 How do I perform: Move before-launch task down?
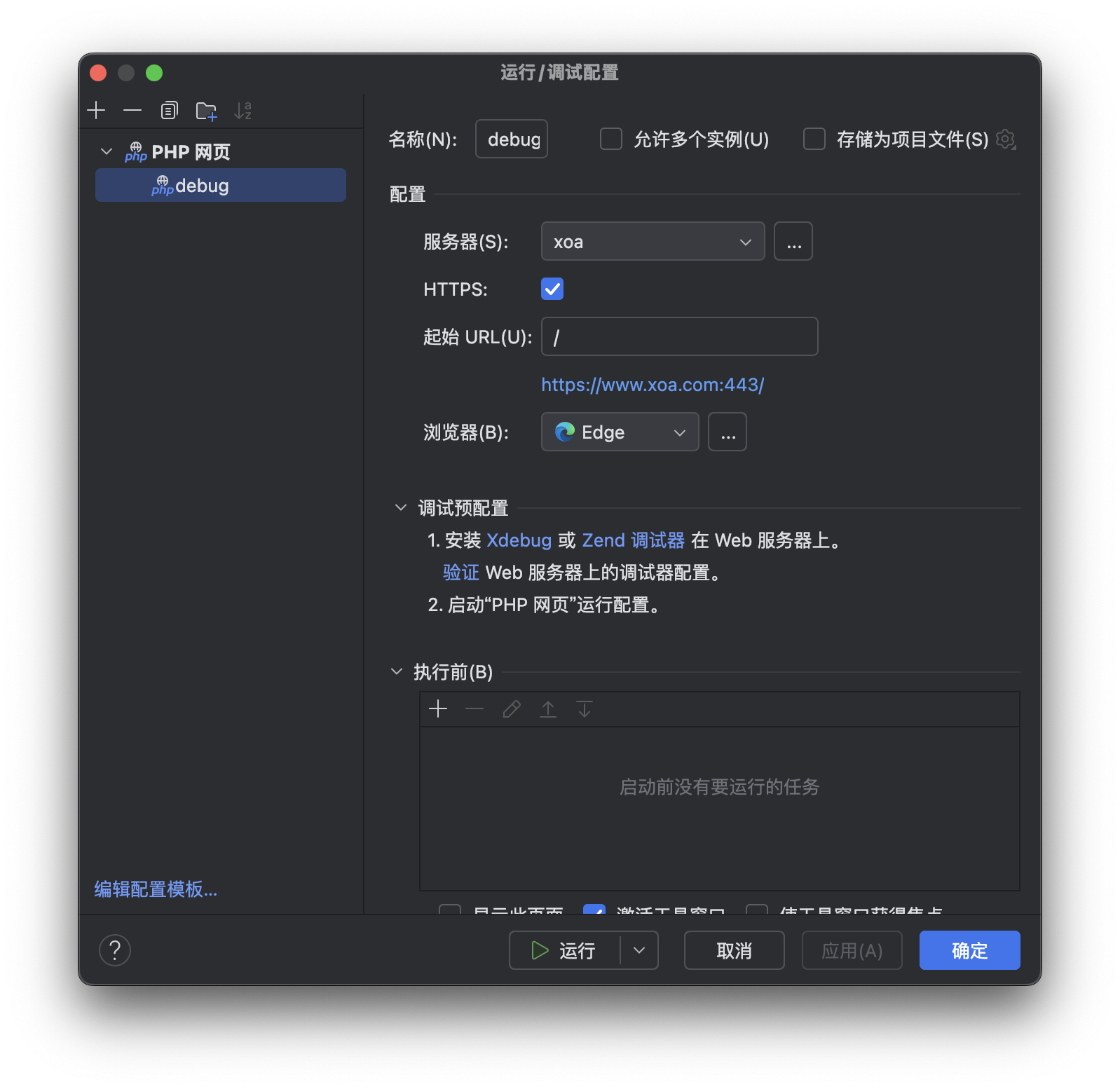(x=585, y=708)
